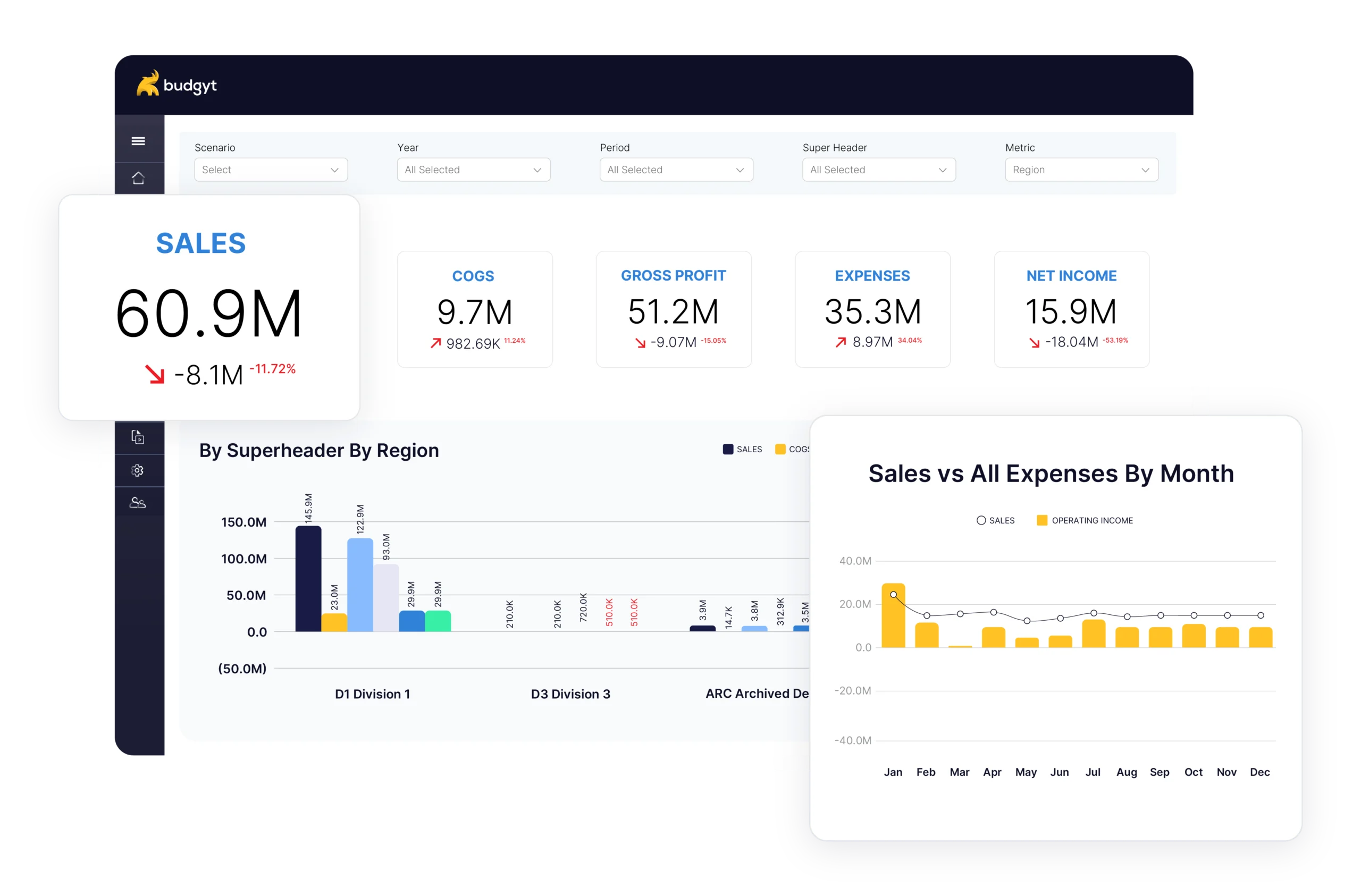1361x896 pixels.
Task: Click the red down arrow under Sales
Action: coord(154,374)
